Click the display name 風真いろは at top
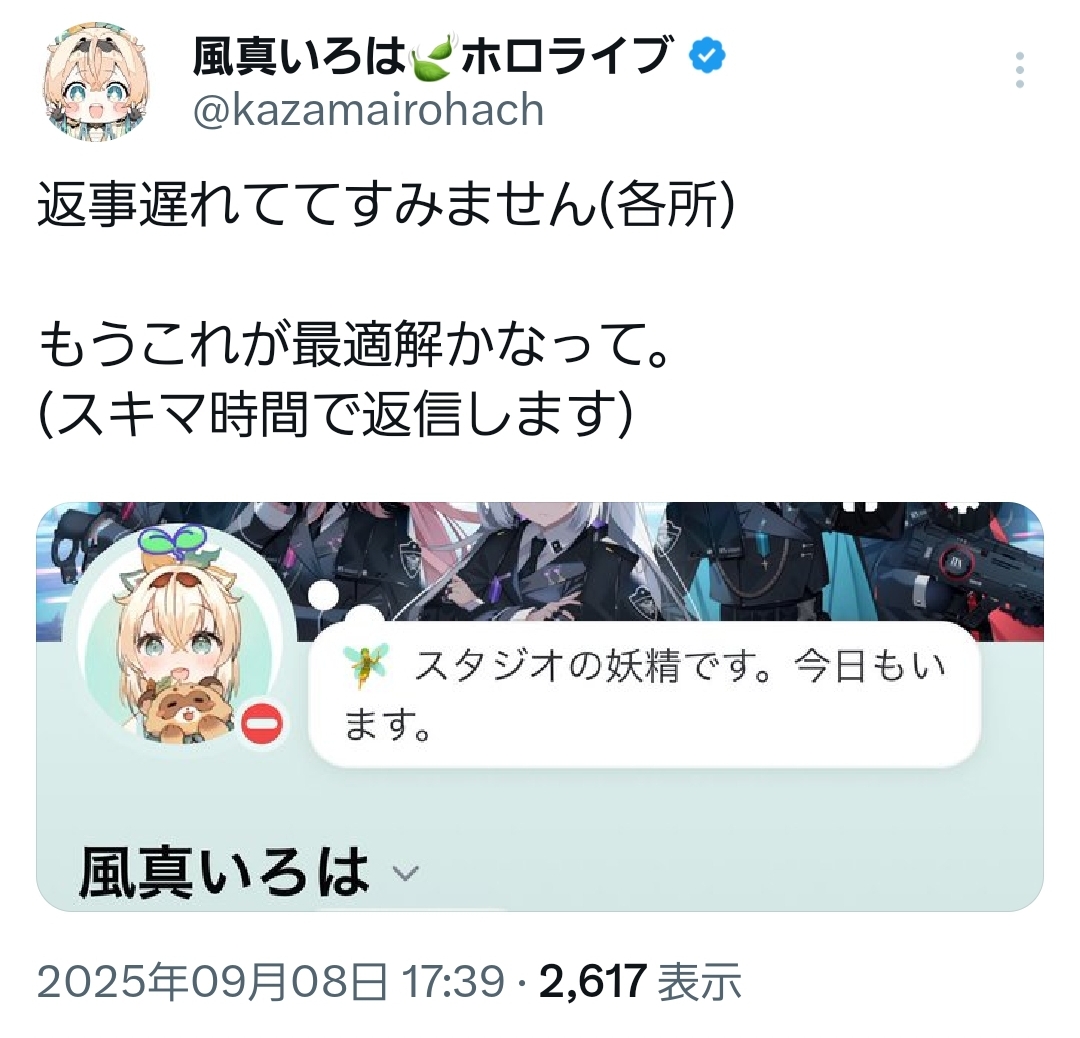 tap(300, 56)
